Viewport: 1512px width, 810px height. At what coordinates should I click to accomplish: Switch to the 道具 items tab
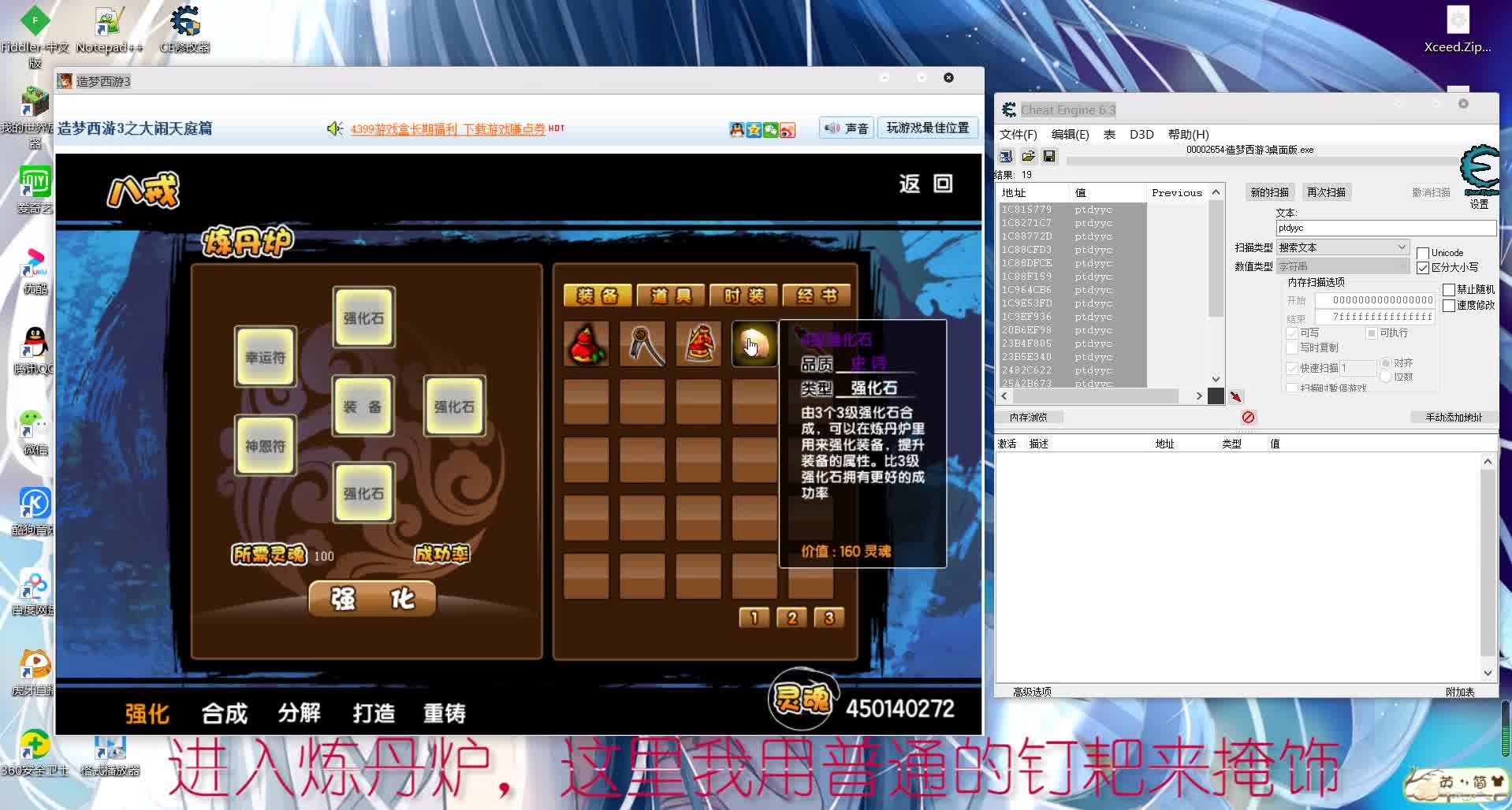pyautogui.click(x=671, y=295)
